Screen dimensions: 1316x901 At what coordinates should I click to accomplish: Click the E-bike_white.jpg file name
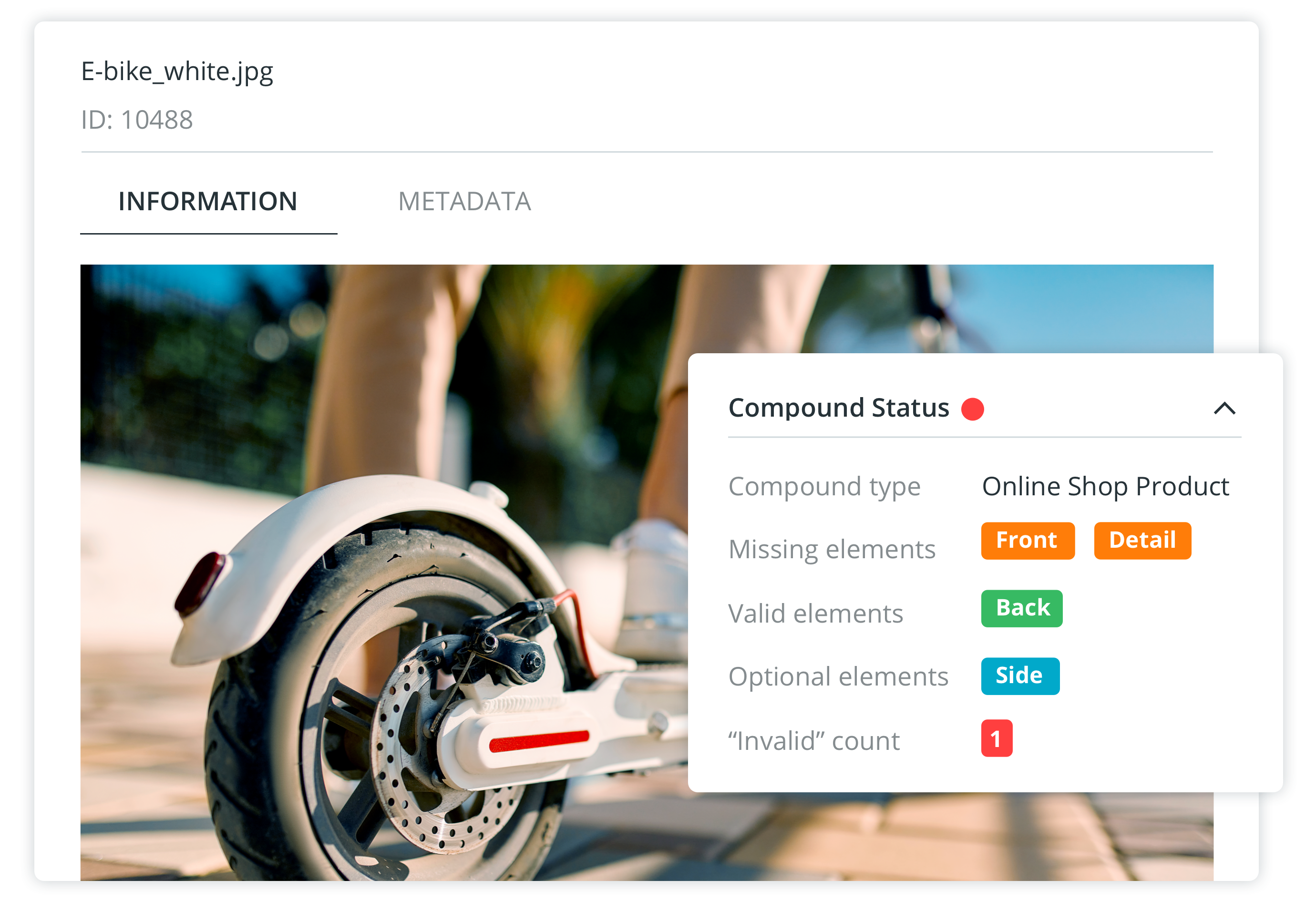(x=177, y=72)
